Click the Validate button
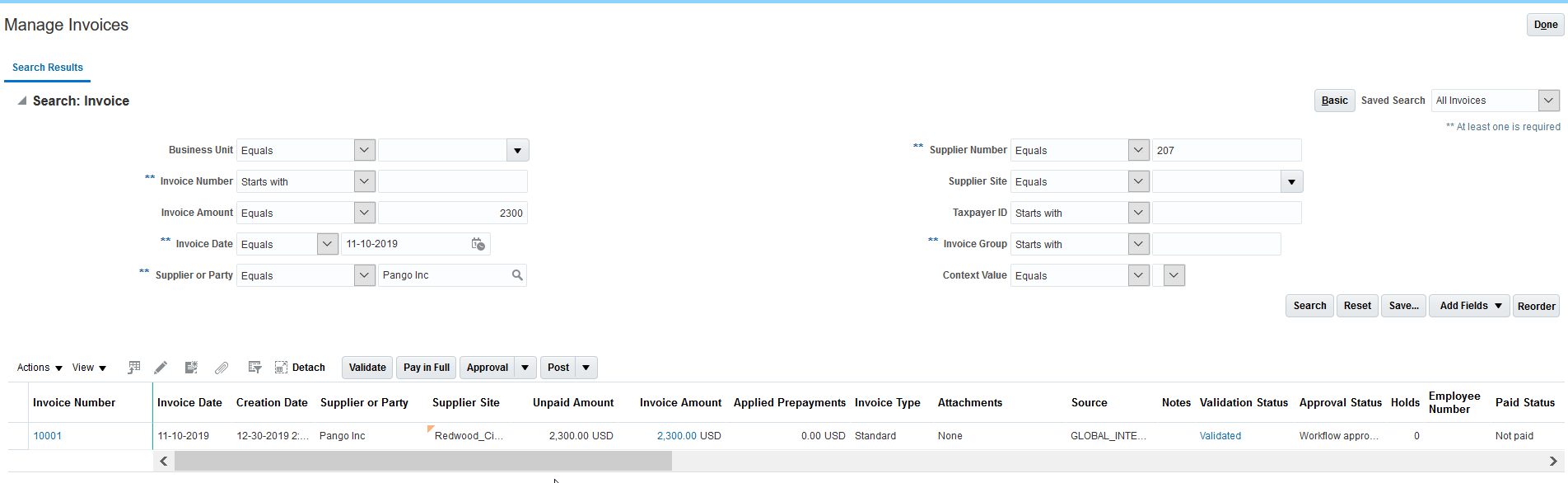This screenshot has width=1568, height=483. point(367,368)
